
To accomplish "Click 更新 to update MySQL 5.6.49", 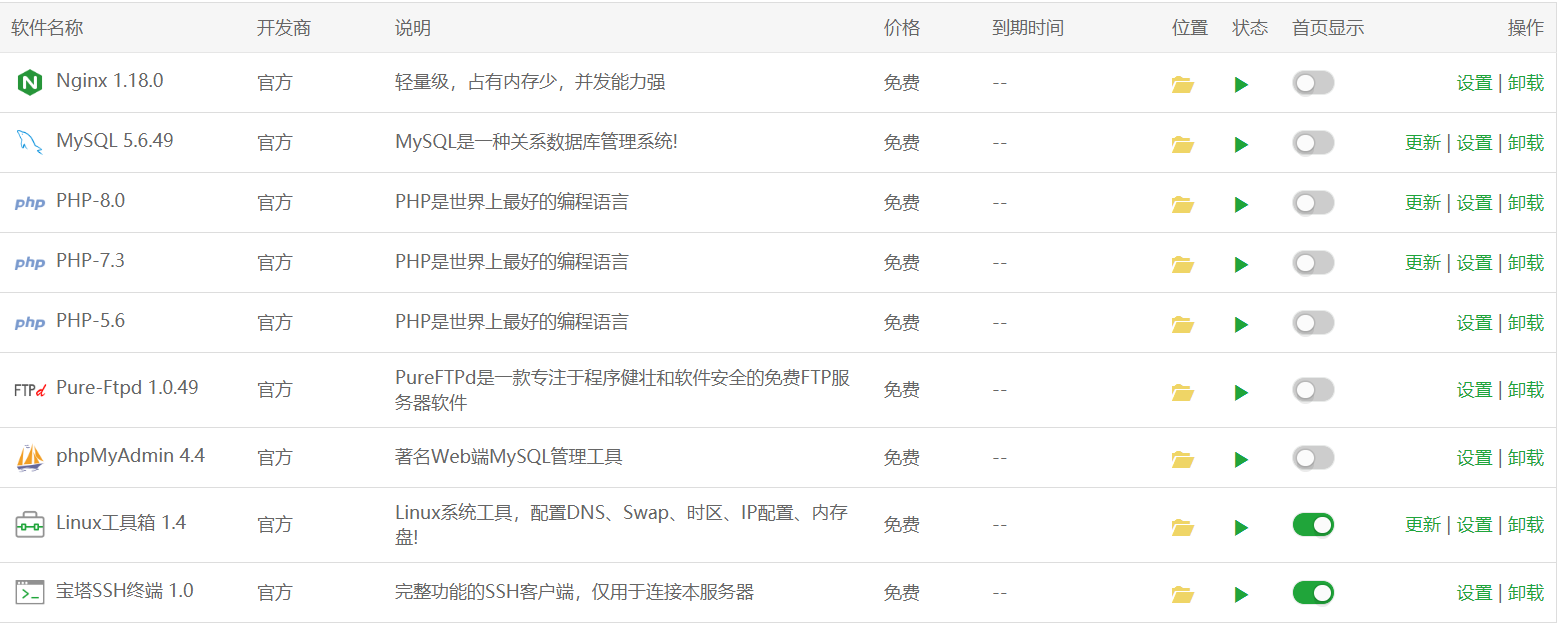I will click(x=1423, y=143).
